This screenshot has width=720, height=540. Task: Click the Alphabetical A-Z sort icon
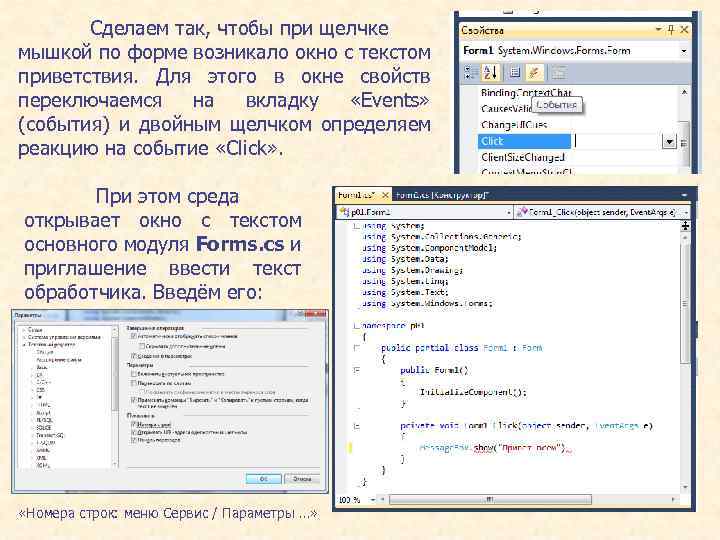click(490, 72)
